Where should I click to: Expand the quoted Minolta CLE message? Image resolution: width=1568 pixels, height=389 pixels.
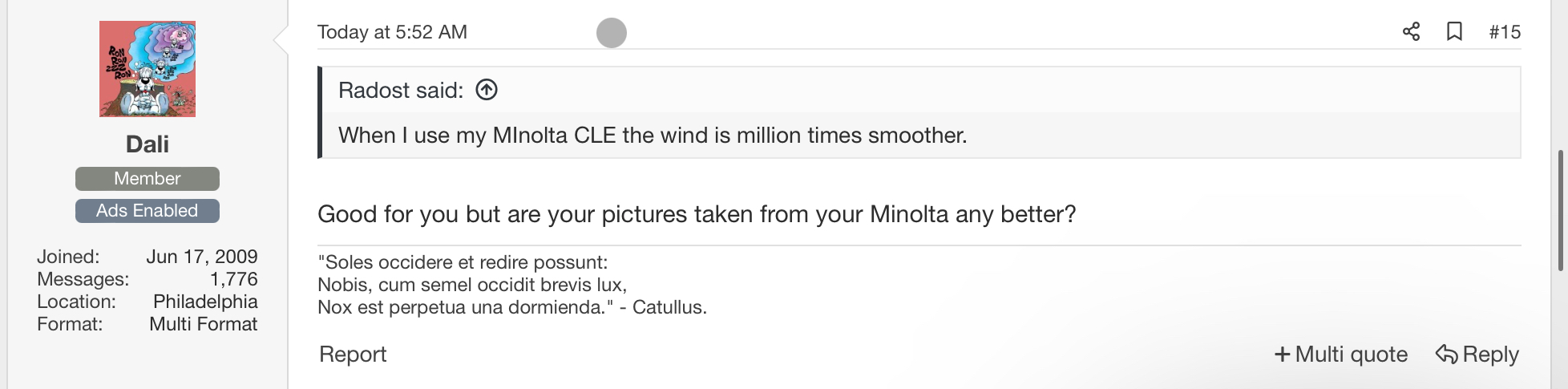[x=653, y=136]
